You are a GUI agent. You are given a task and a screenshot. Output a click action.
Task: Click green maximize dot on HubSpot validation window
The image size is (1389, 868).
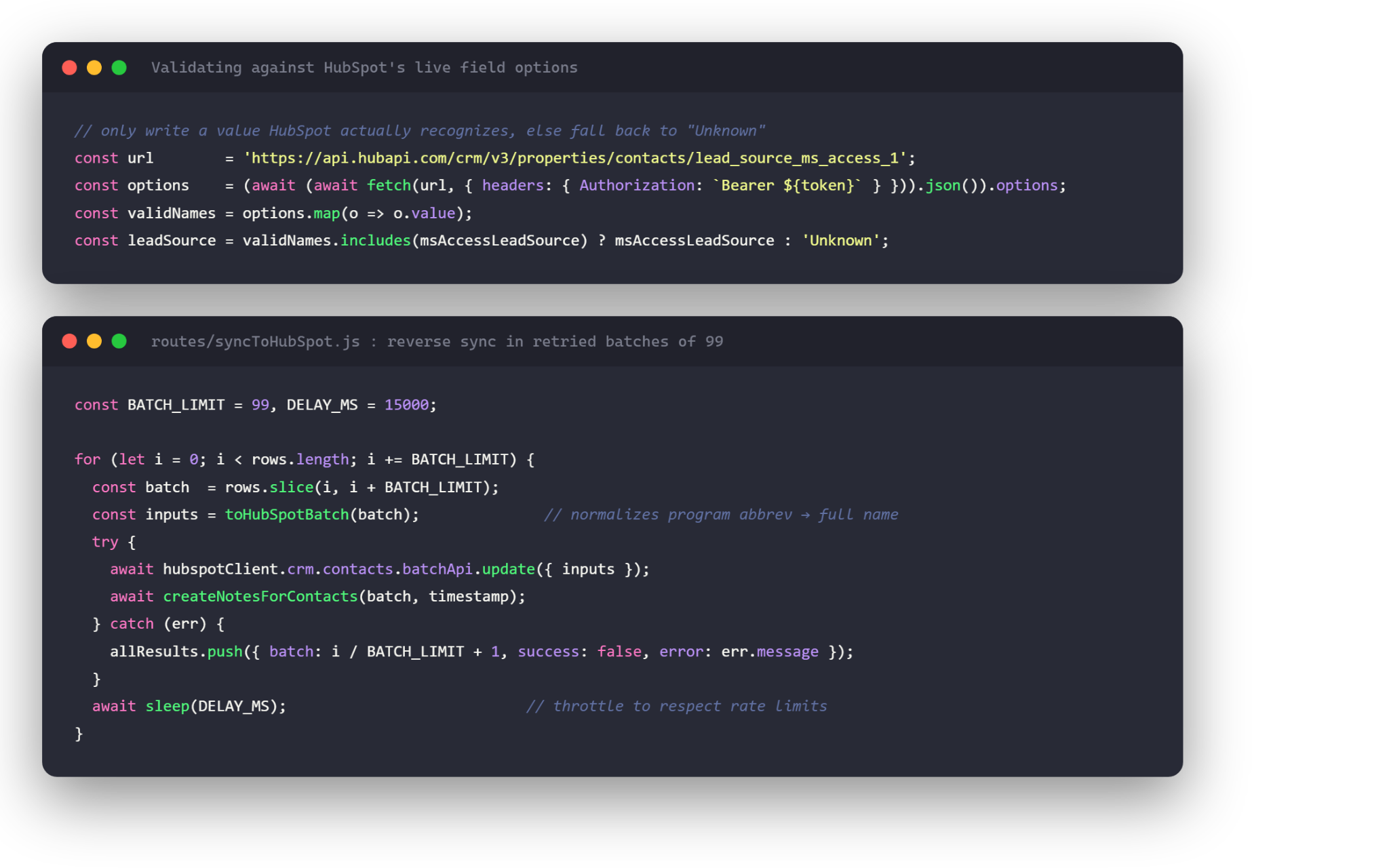coord(119,68)
